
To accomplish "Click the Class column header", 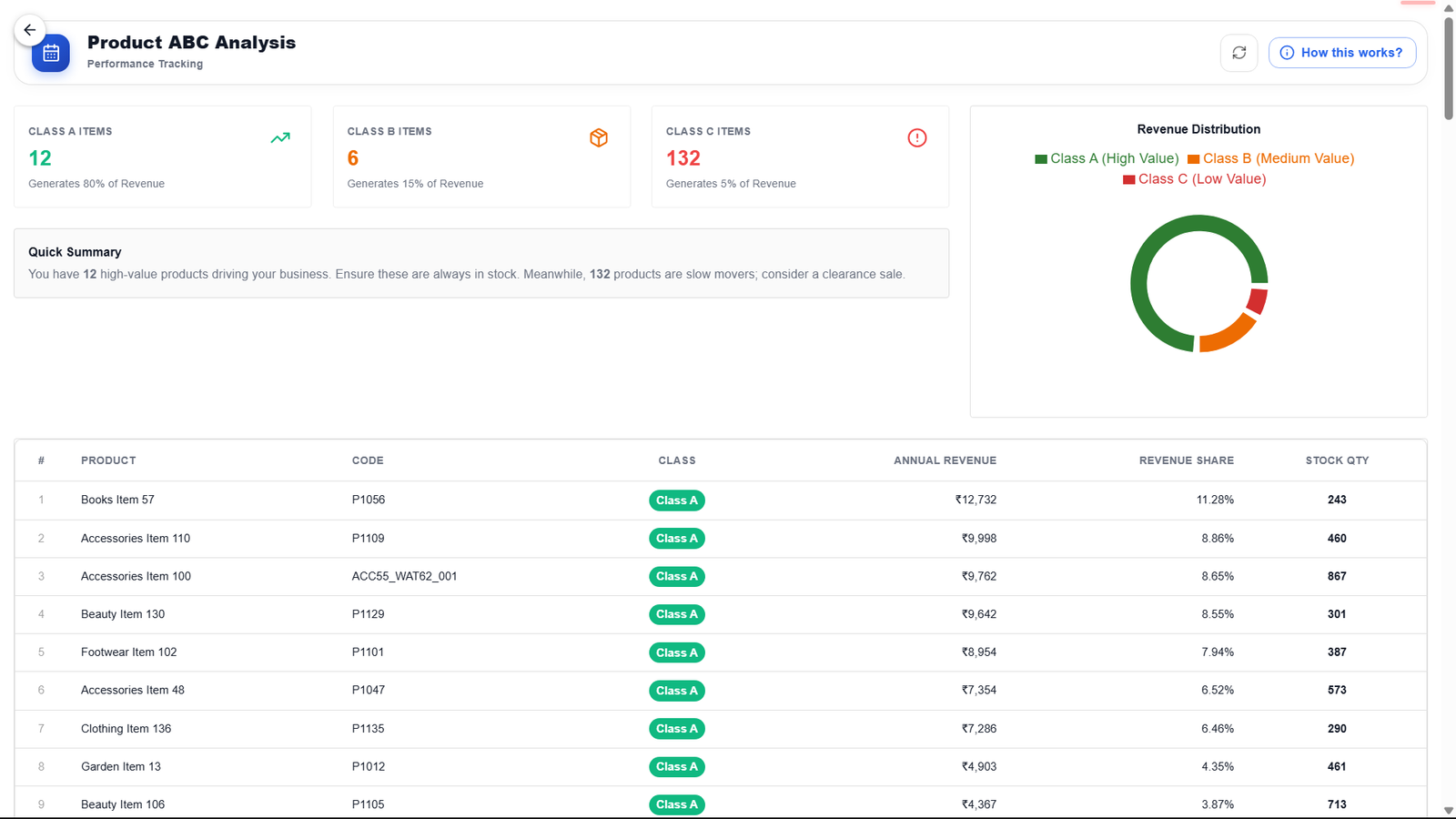I will (677, 460).
